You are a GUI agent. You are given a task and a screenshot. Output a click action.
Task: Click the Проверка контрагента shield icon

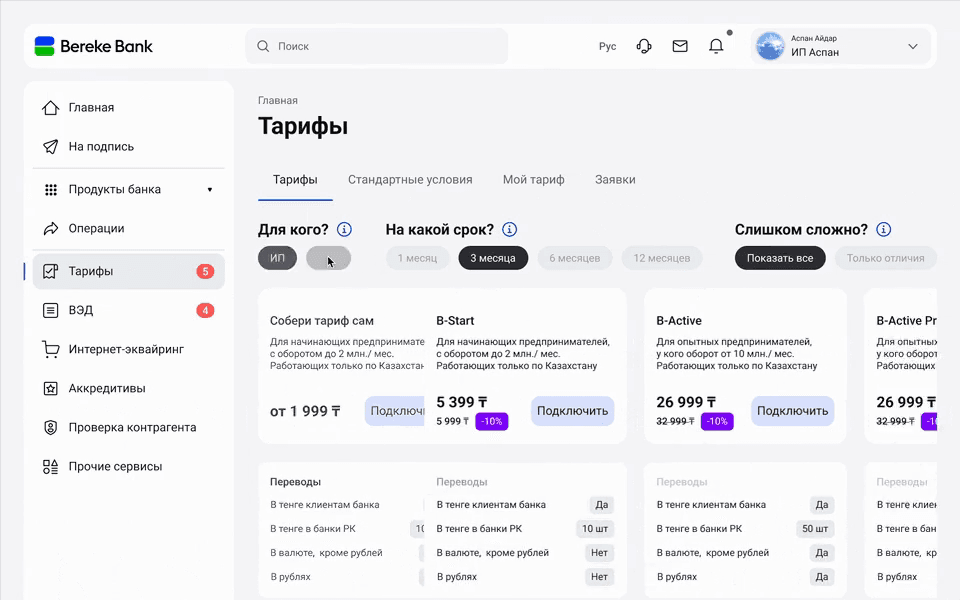(51, 427)
